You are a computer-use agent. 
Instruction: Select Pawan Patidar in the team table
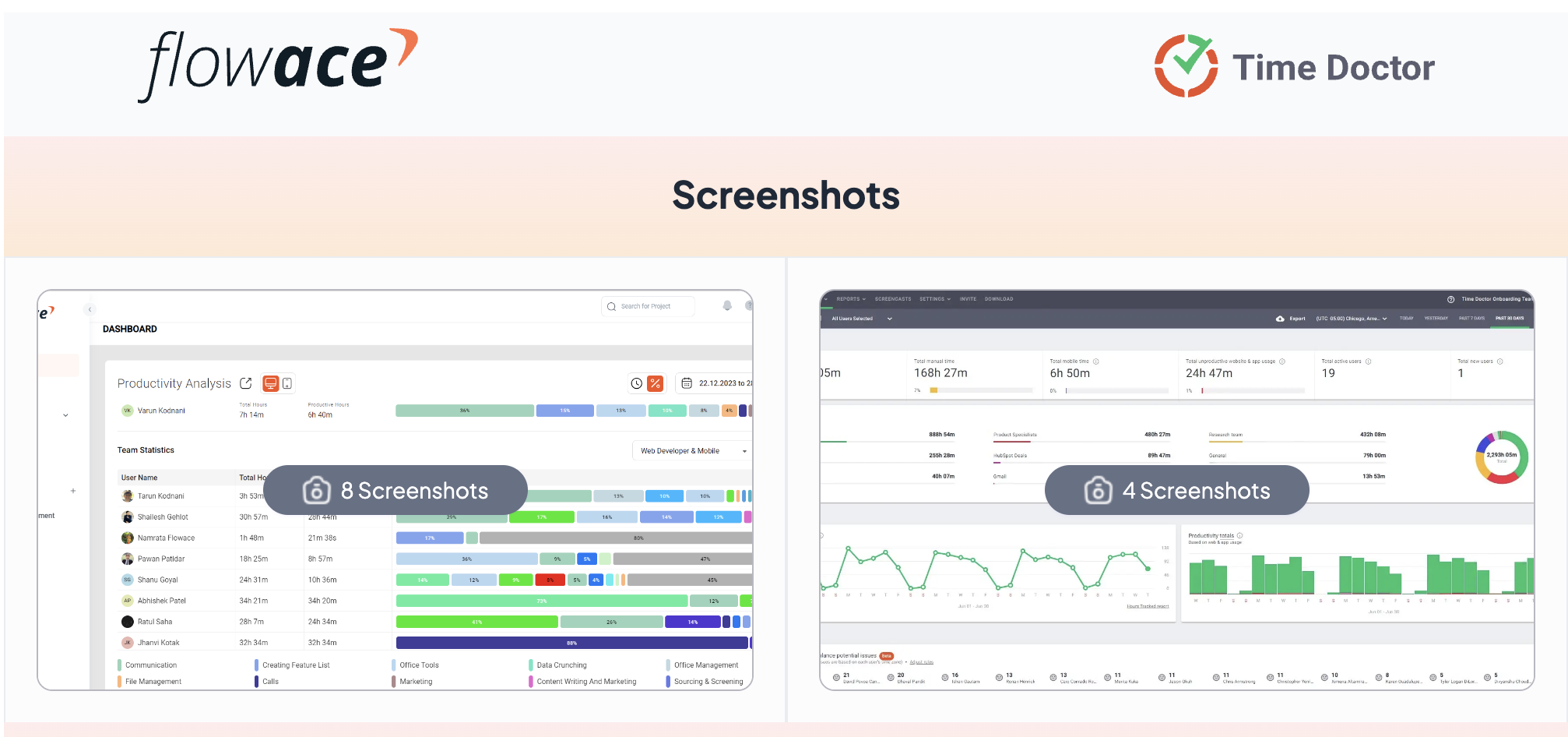point(160,559)
